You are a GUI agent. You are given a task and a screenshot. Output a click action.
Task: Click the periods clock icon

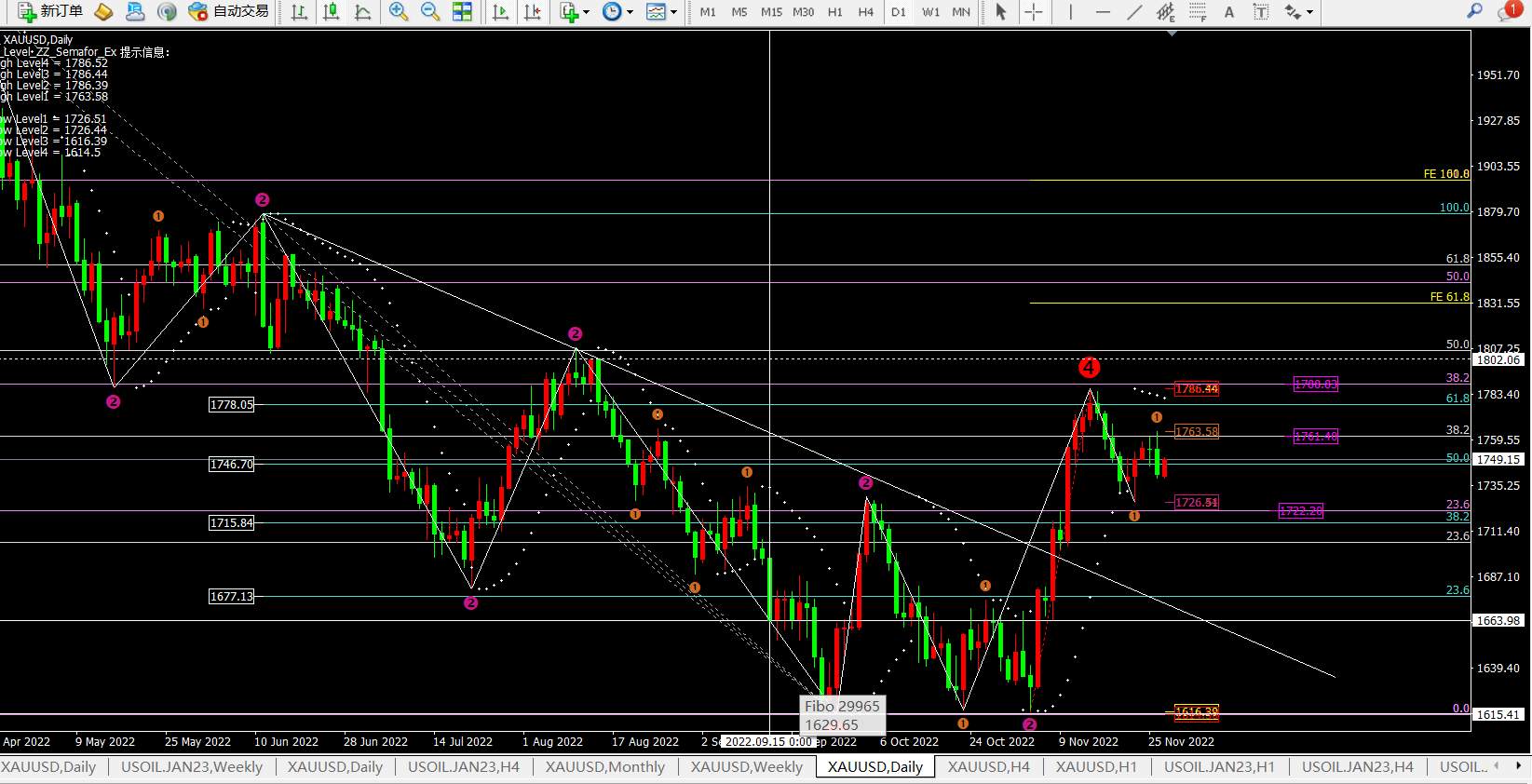click(612, 12)
